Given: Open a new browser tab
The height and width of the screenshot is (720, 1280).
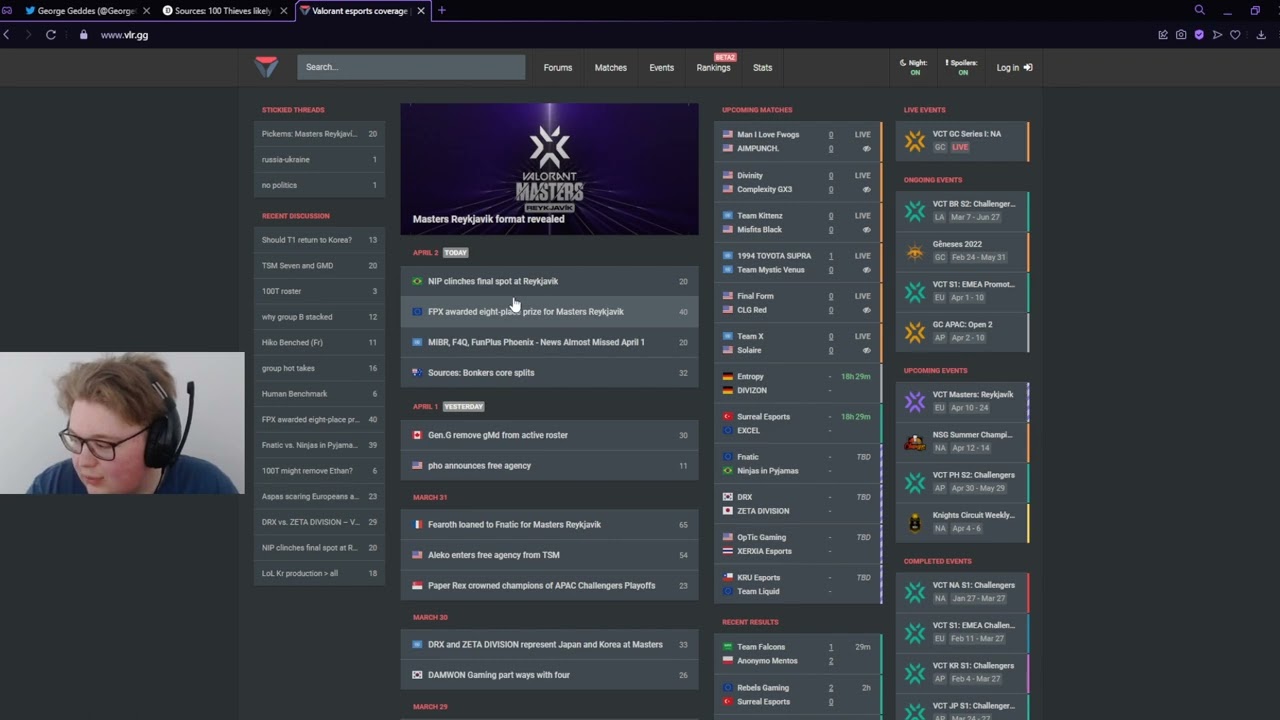Looking at the screenshot, I should point(441,11).
